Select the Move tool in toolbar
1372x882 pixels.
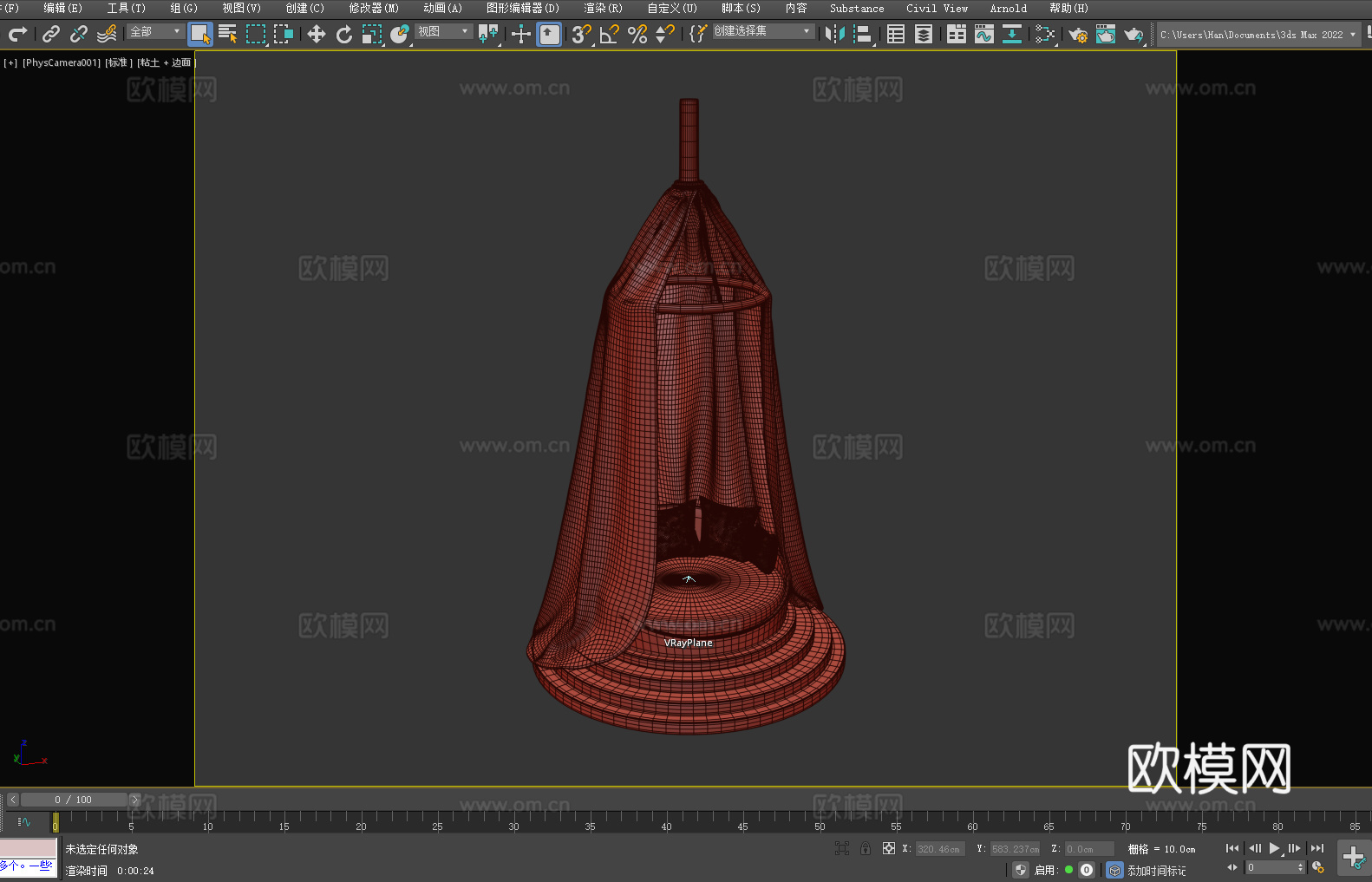(x=316, y=34)
